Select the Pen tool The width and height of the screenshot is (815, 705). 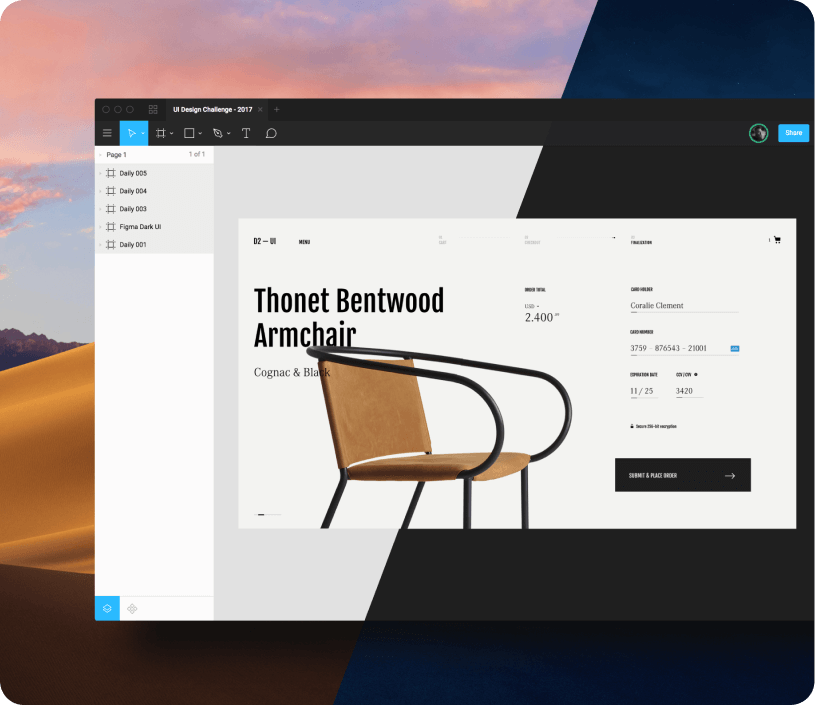point(217,133)
